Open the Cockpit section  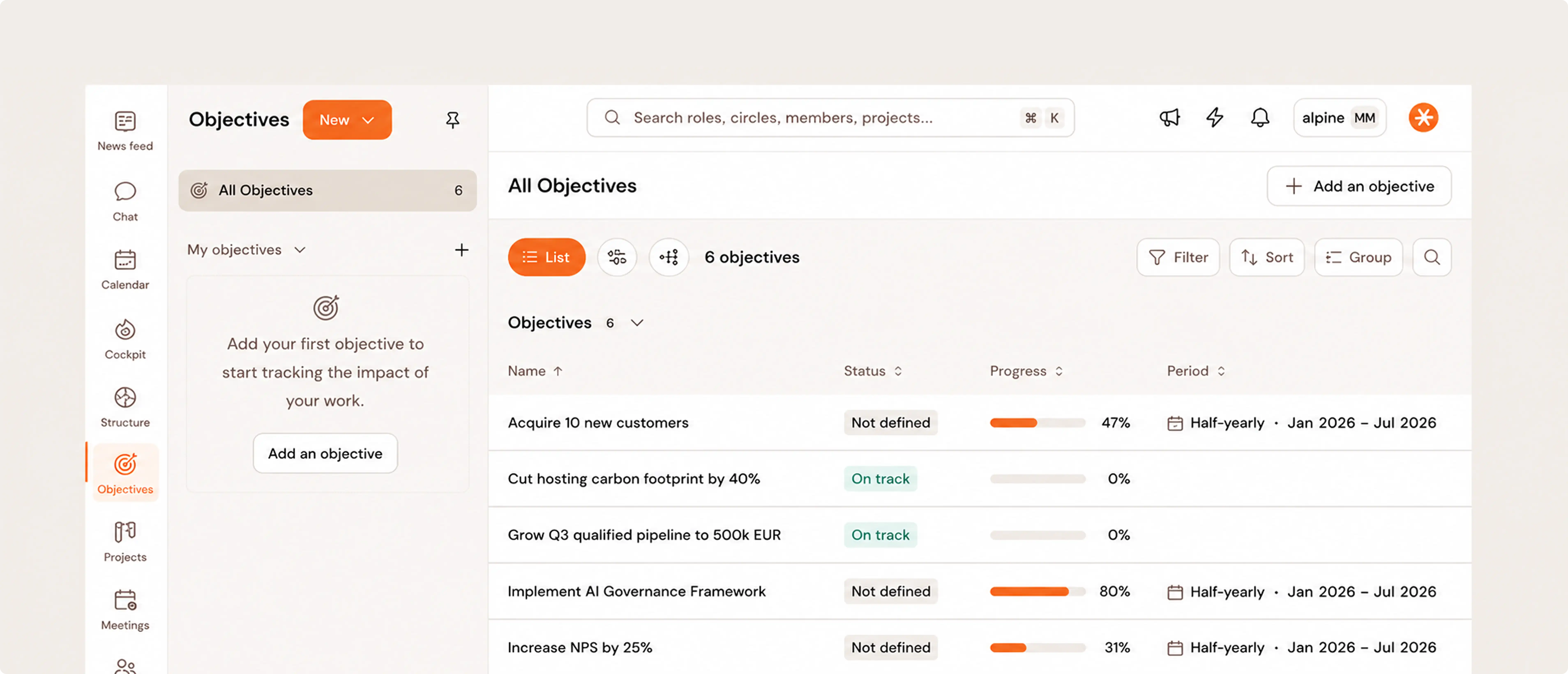(x=125, y=339)
